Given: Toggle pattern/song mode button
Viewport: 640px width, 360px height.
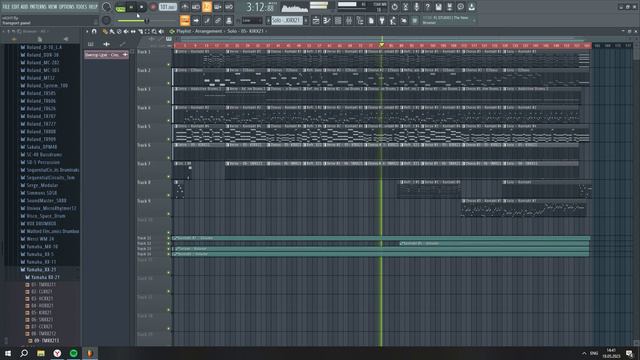Looking at the screenshot, I should (x=120, y=7).
